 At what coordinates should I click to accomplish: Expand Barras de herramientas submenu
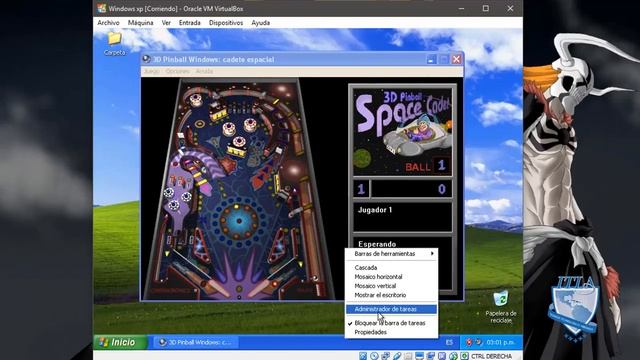pos(391,254)
